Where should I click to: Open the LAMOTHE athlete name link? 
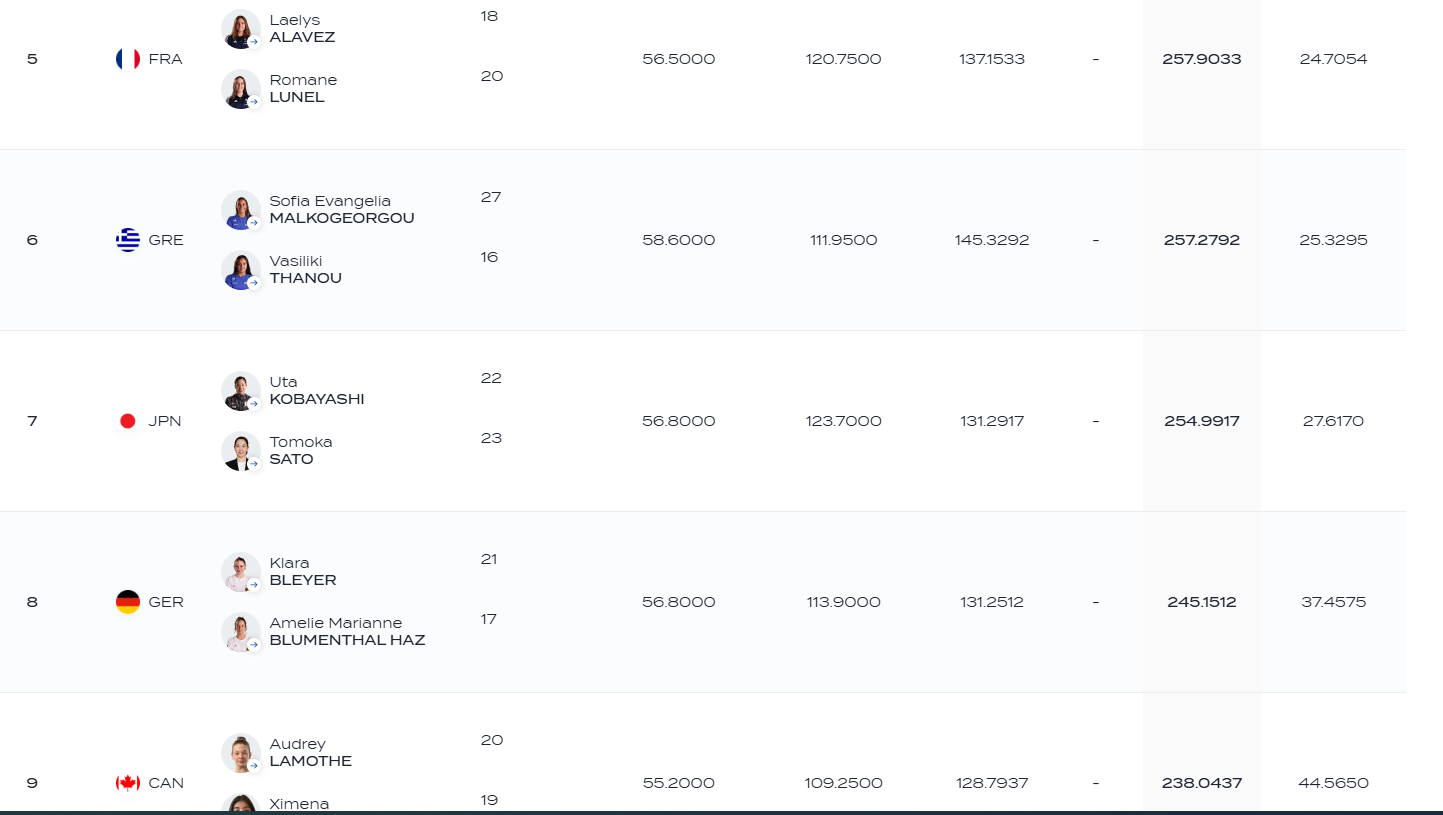pos(311,761)
